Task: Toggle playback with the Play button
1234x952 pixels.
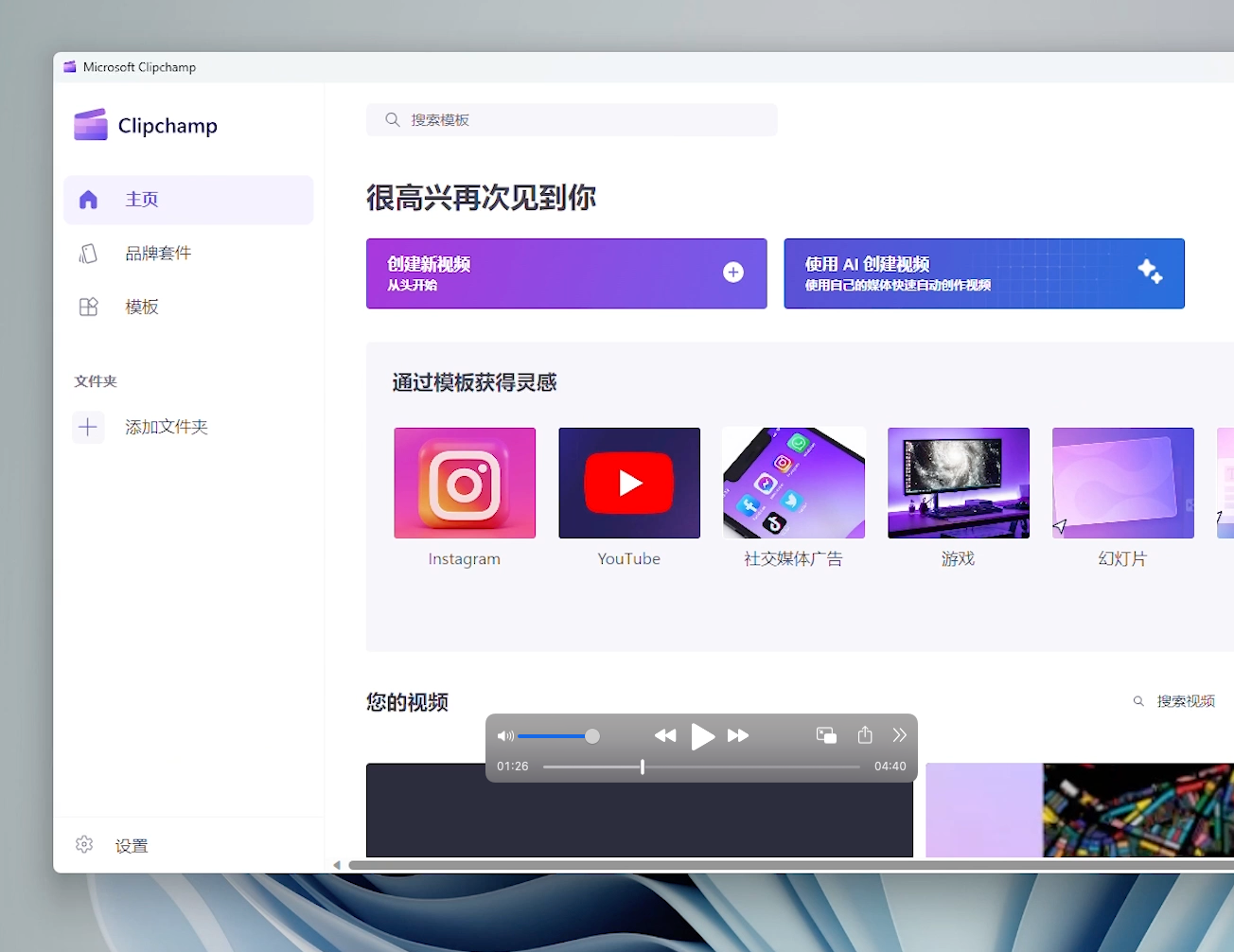Action: pyautogui.click(x=703, y=737)
